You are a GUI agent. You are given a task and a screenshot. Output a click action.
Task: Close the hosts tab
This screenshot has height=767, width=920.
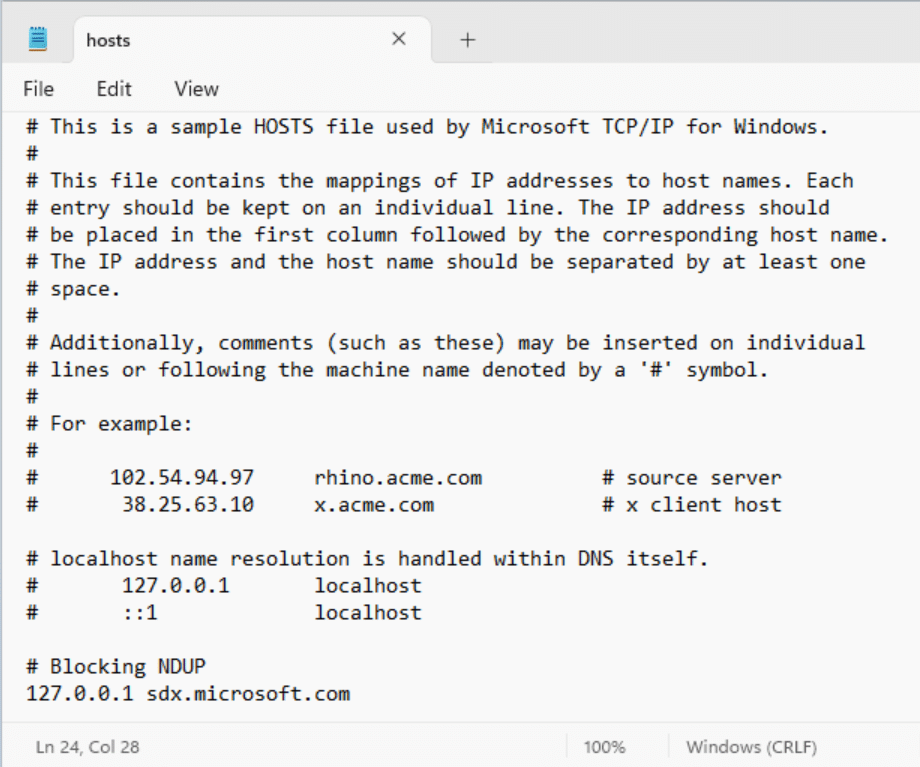point(399,39)
